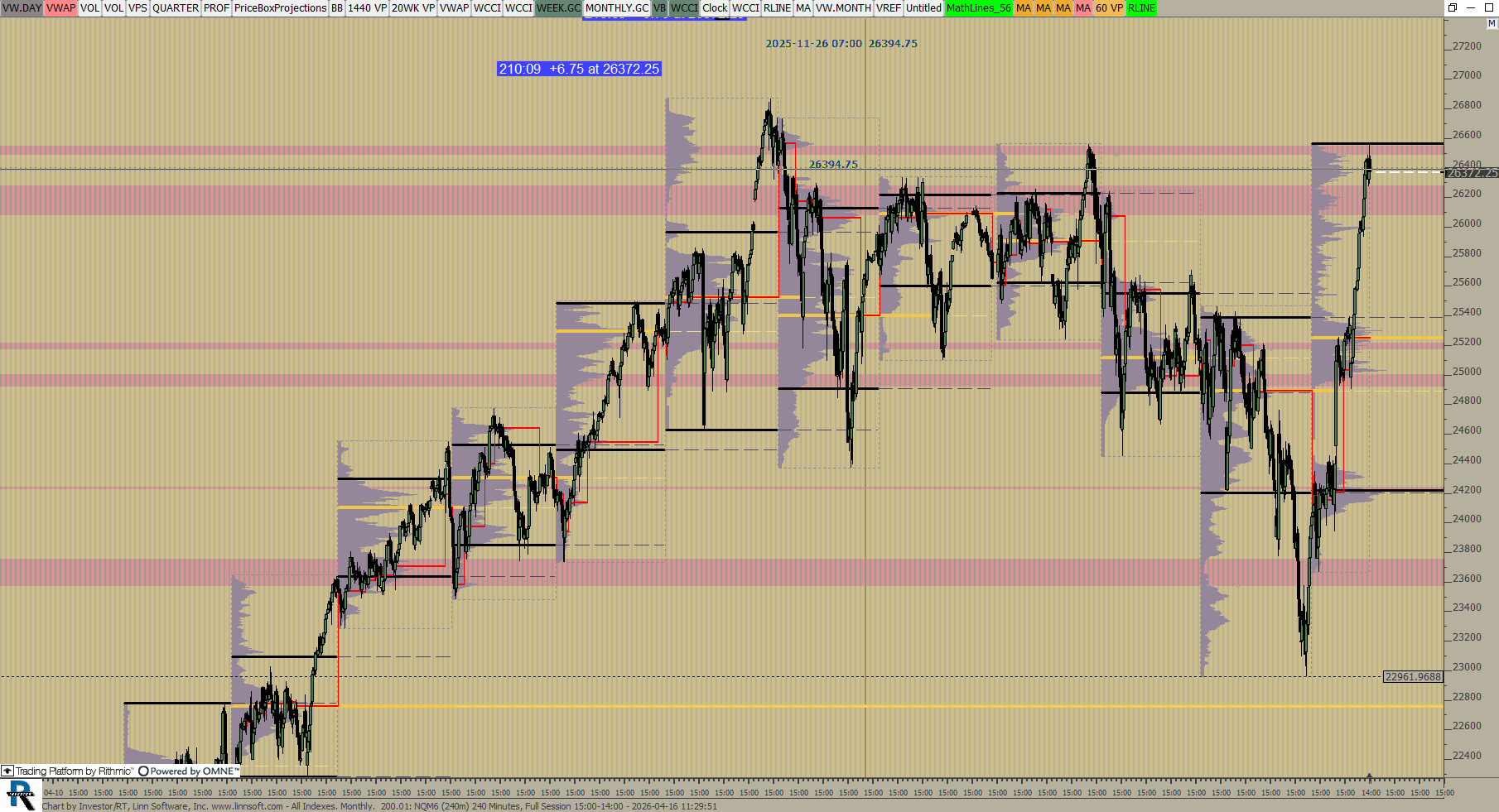The height and width of the screenshot is (812, 1499).
Task: Click the Investor/RT logo icon
Action: (x=21, y=795)
